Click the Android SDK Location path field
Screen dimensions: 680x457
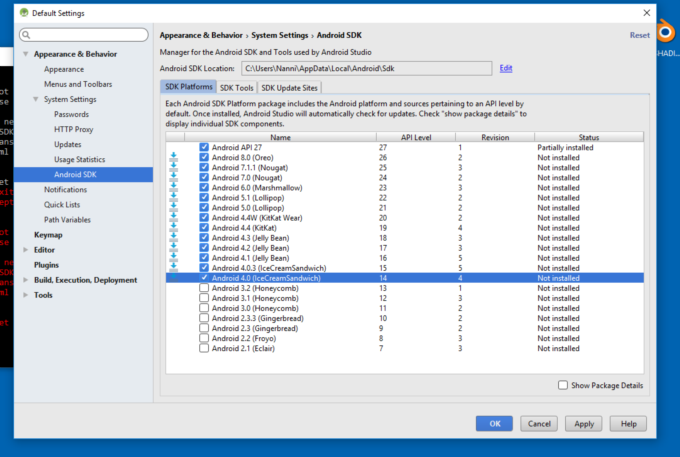tap(367, 68)
